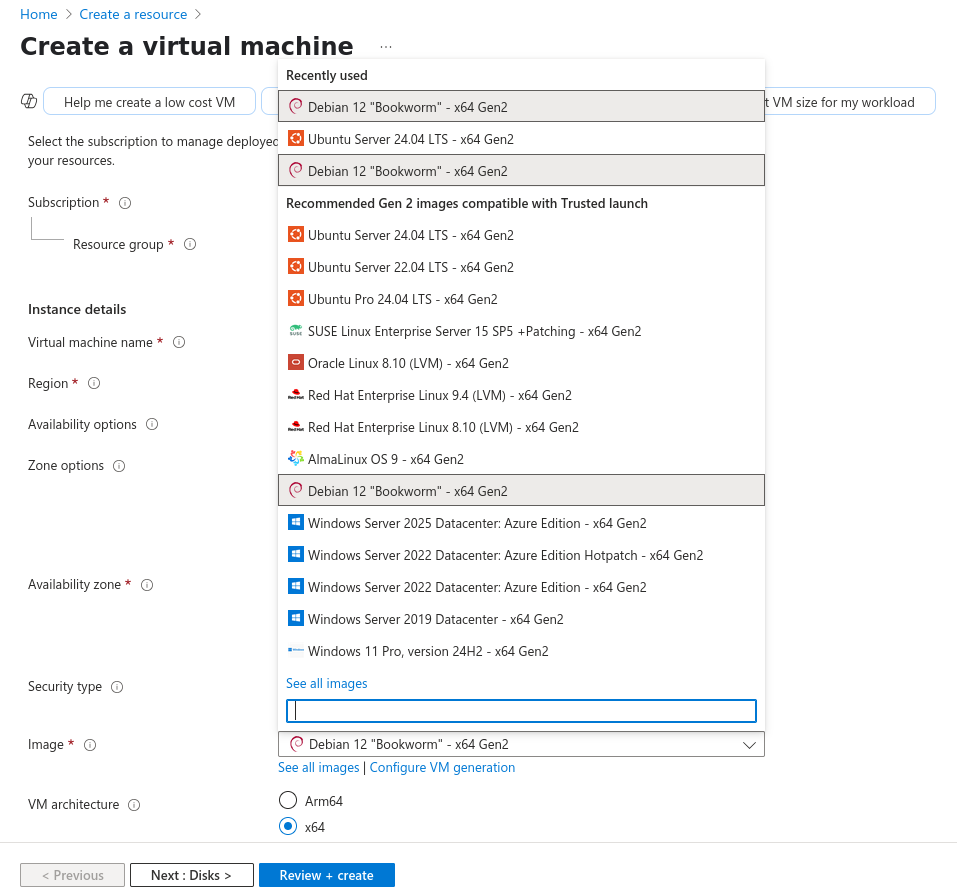957x895 pixels.
Task: Click info icon beside Virtual machine name
Action: point(179,343)
